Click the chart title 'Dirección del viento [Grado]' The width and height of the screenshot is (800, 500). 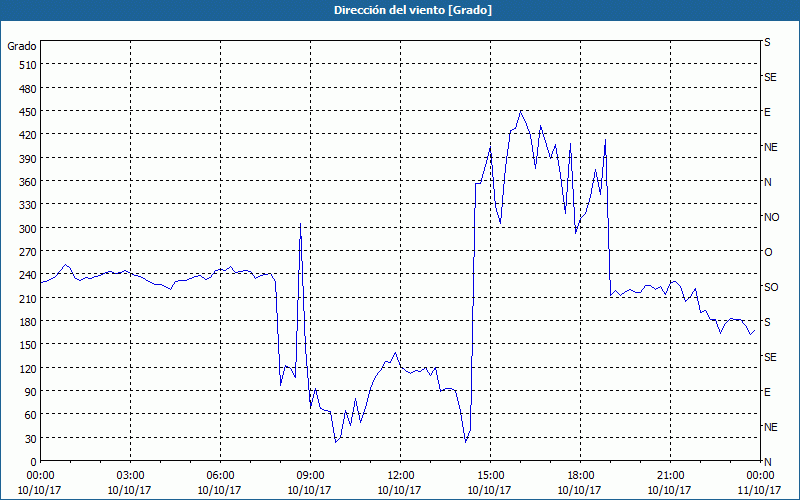coord(413,10)
